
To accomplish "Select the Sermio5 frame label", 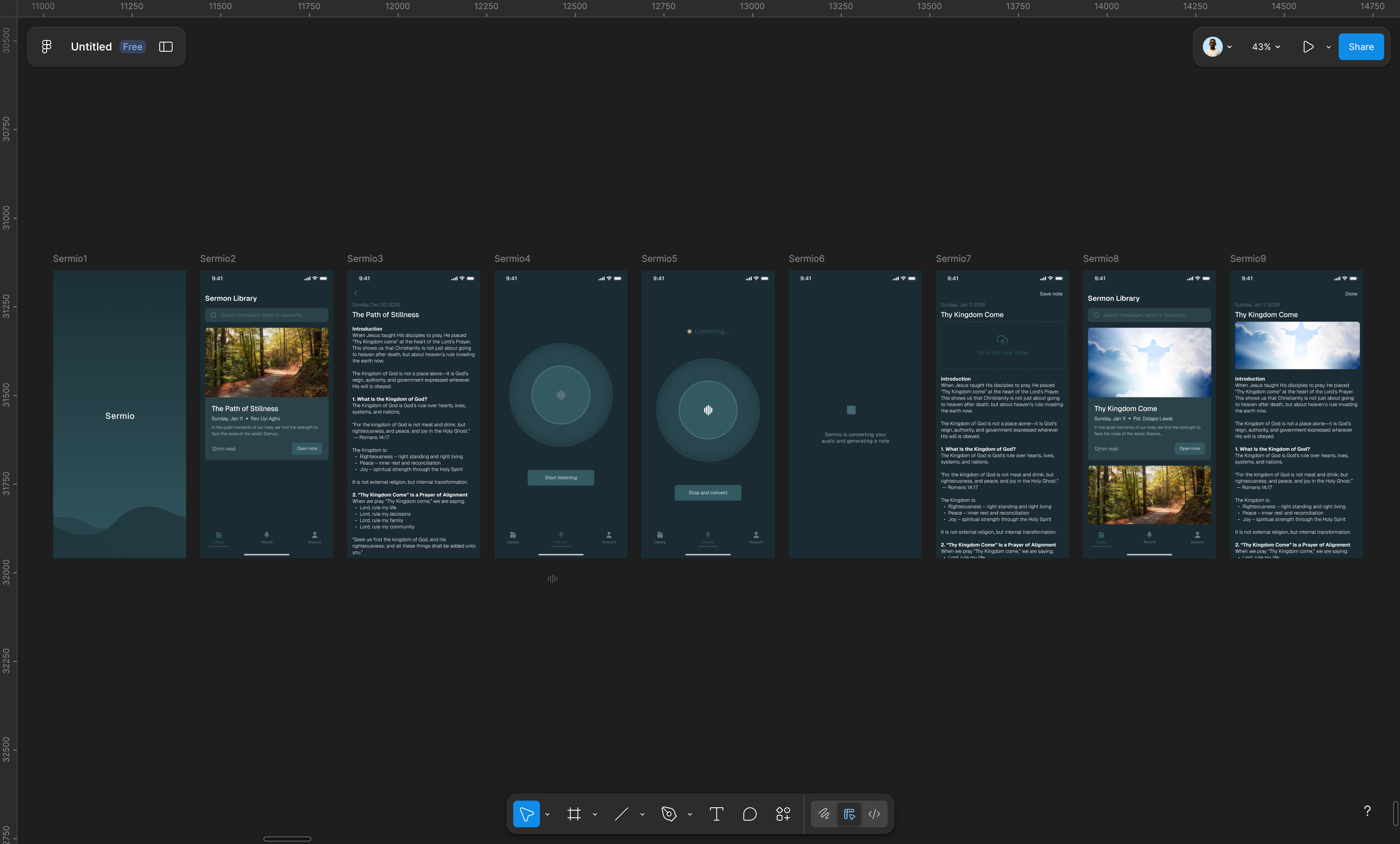I will [x=659, y=258].
